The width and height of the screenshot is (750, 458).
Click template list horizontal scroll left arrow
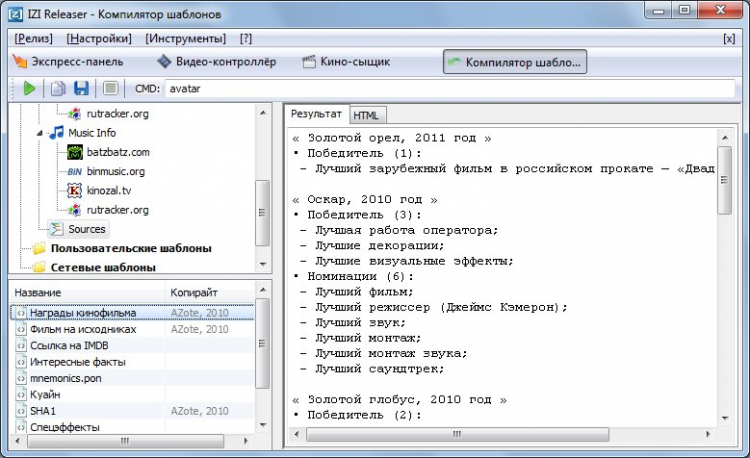[17, 441]
